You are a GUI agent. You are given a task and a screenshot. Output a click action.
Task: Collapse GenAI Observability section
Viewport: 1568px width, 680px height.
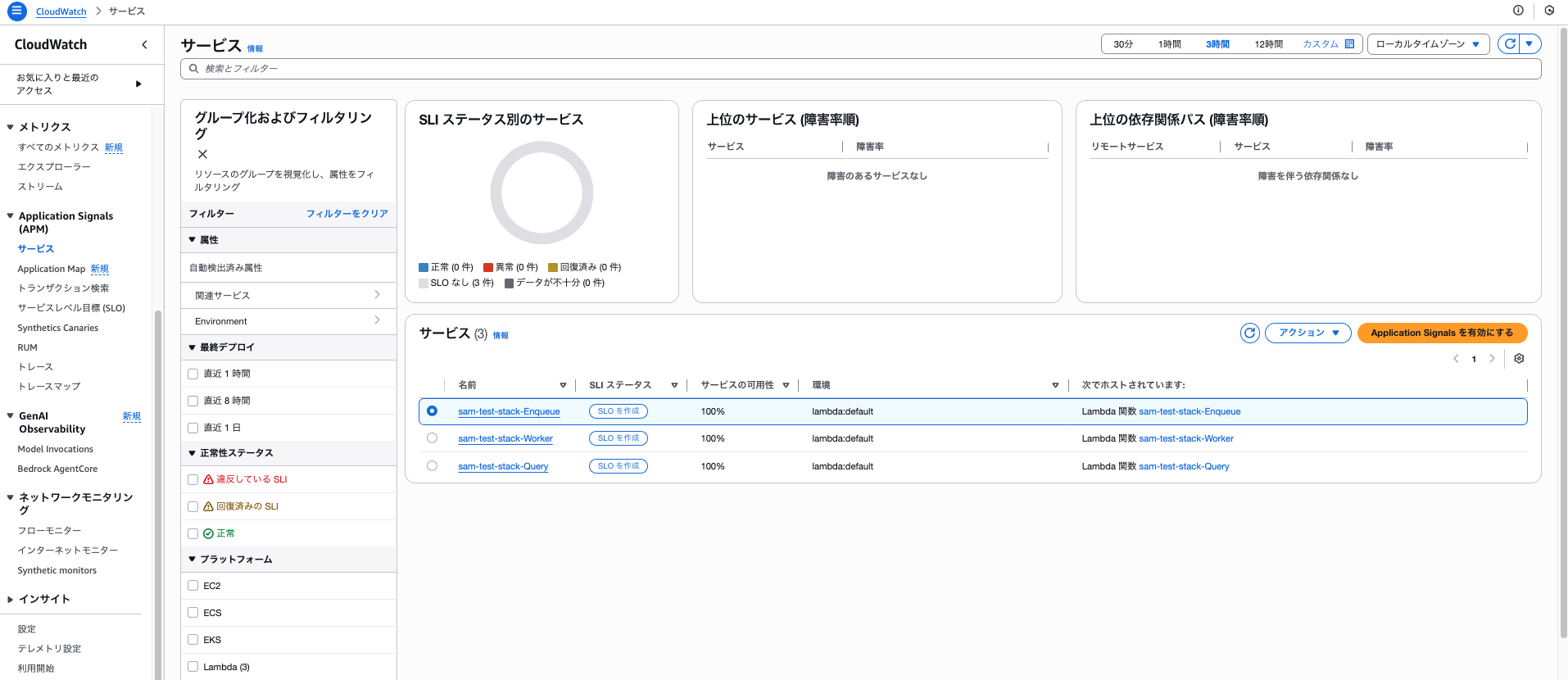coord(10,416)
